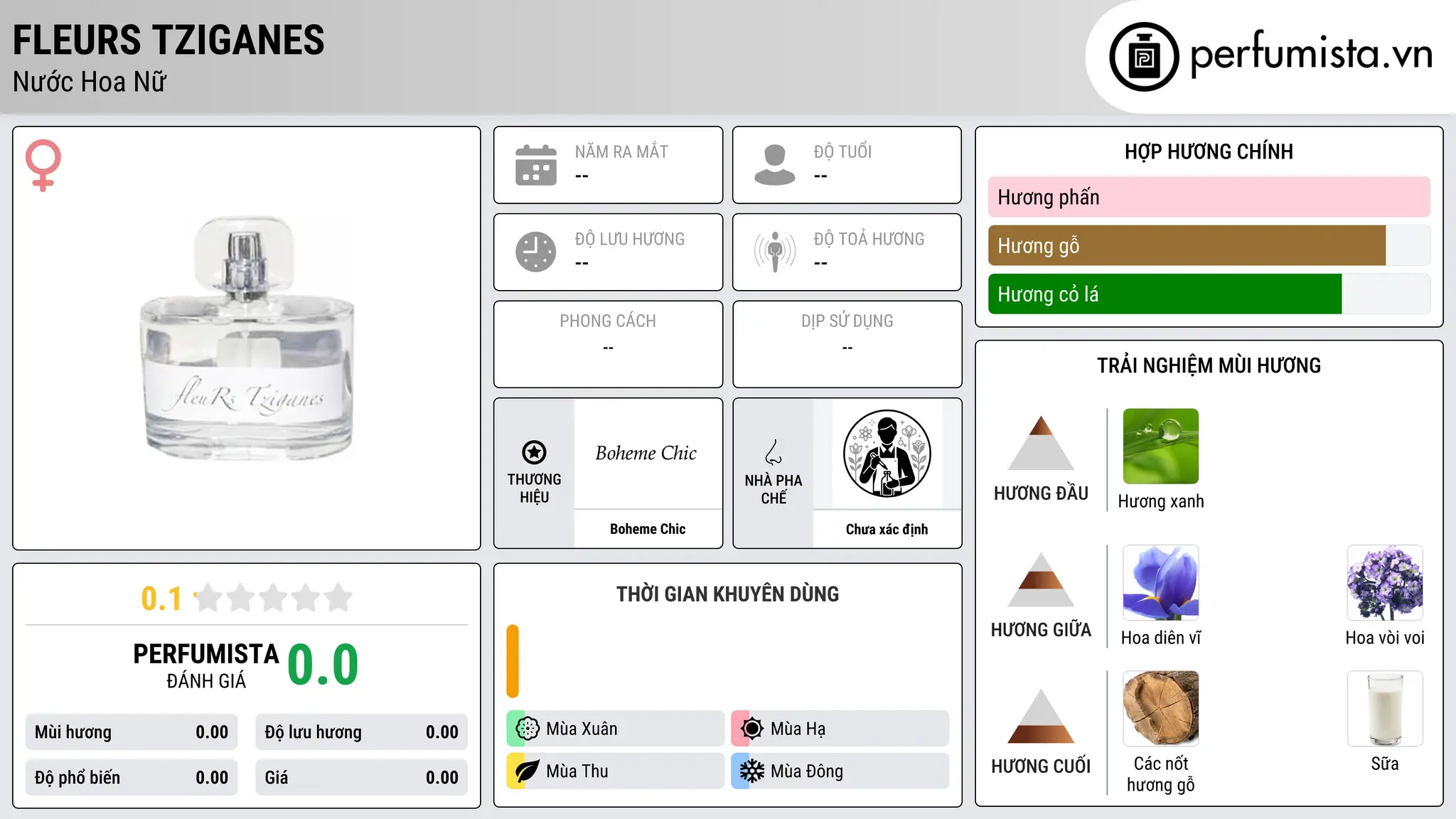Click the ĐỘ LƯU HƯƠNG card label

pos(630,239)
